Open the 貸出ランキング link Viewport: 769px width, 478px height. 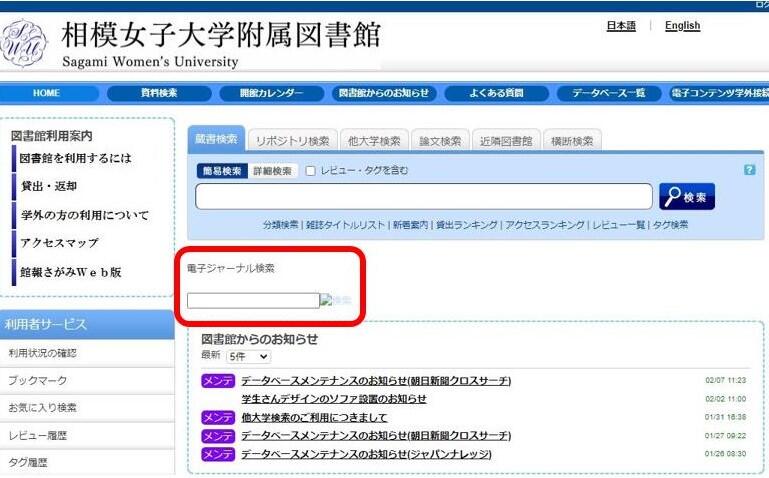click(467, 225)
